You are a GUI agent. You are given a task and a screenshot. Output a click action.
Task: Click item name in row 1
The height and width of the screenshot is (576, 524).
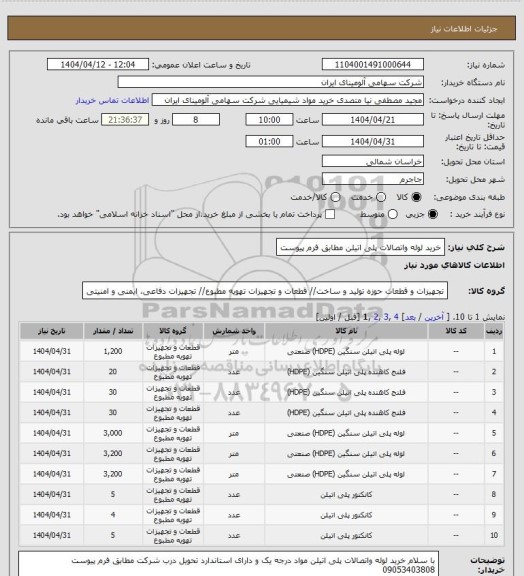point(346,352)
